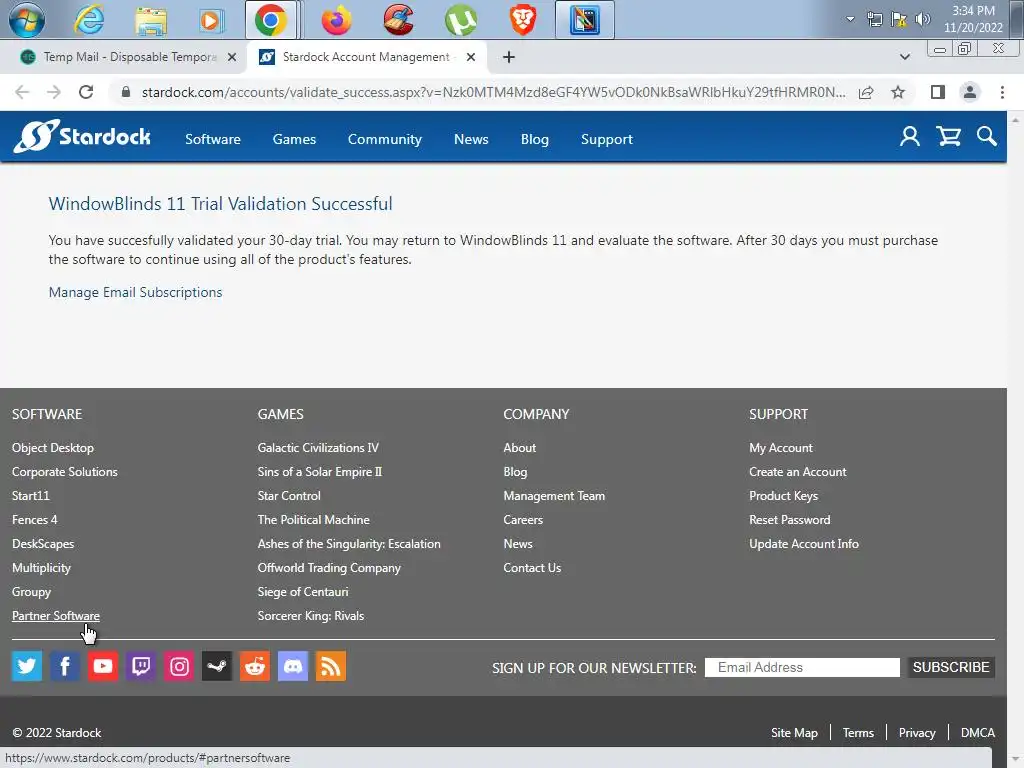Viewport: 1024px width, 768px height.
Task: Open the Reddit social icon
Action: tap(255, 666)
